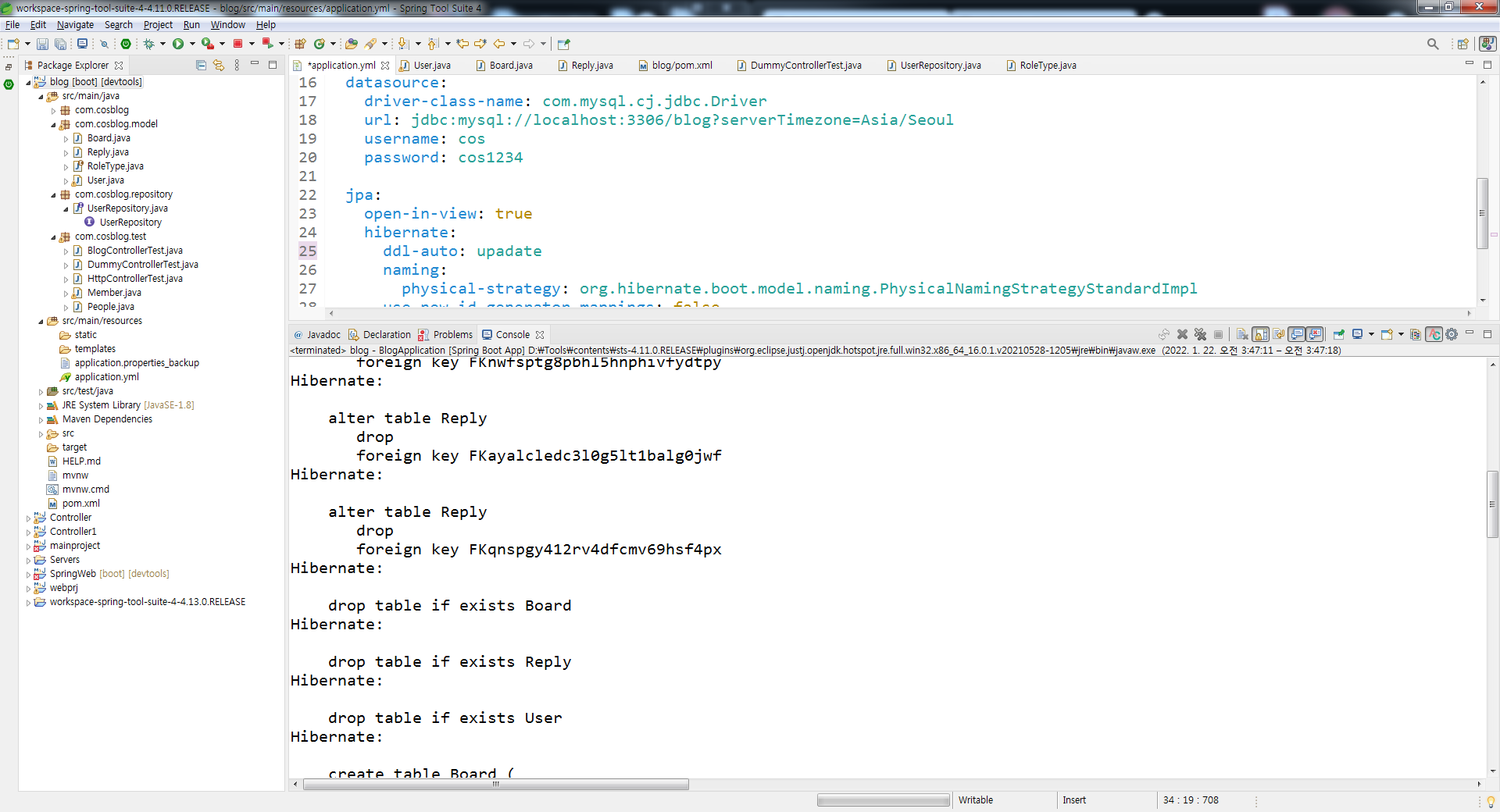The width and height of the screenshot is (1500, 812).
Task: Go to Last Edit Location icon
Action: point(462,44)
